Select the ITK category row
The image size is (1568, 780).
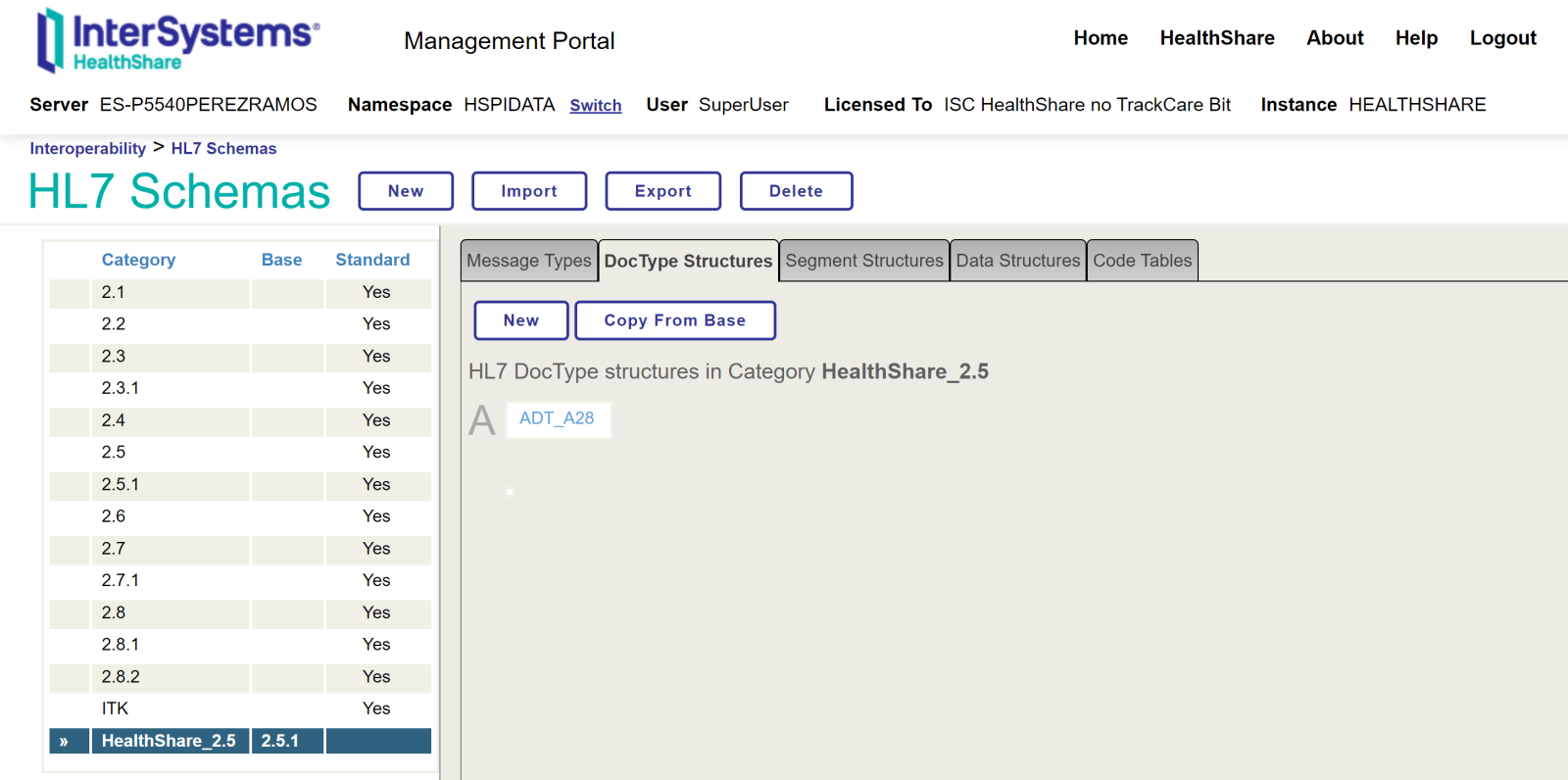(x=115, y=708)
